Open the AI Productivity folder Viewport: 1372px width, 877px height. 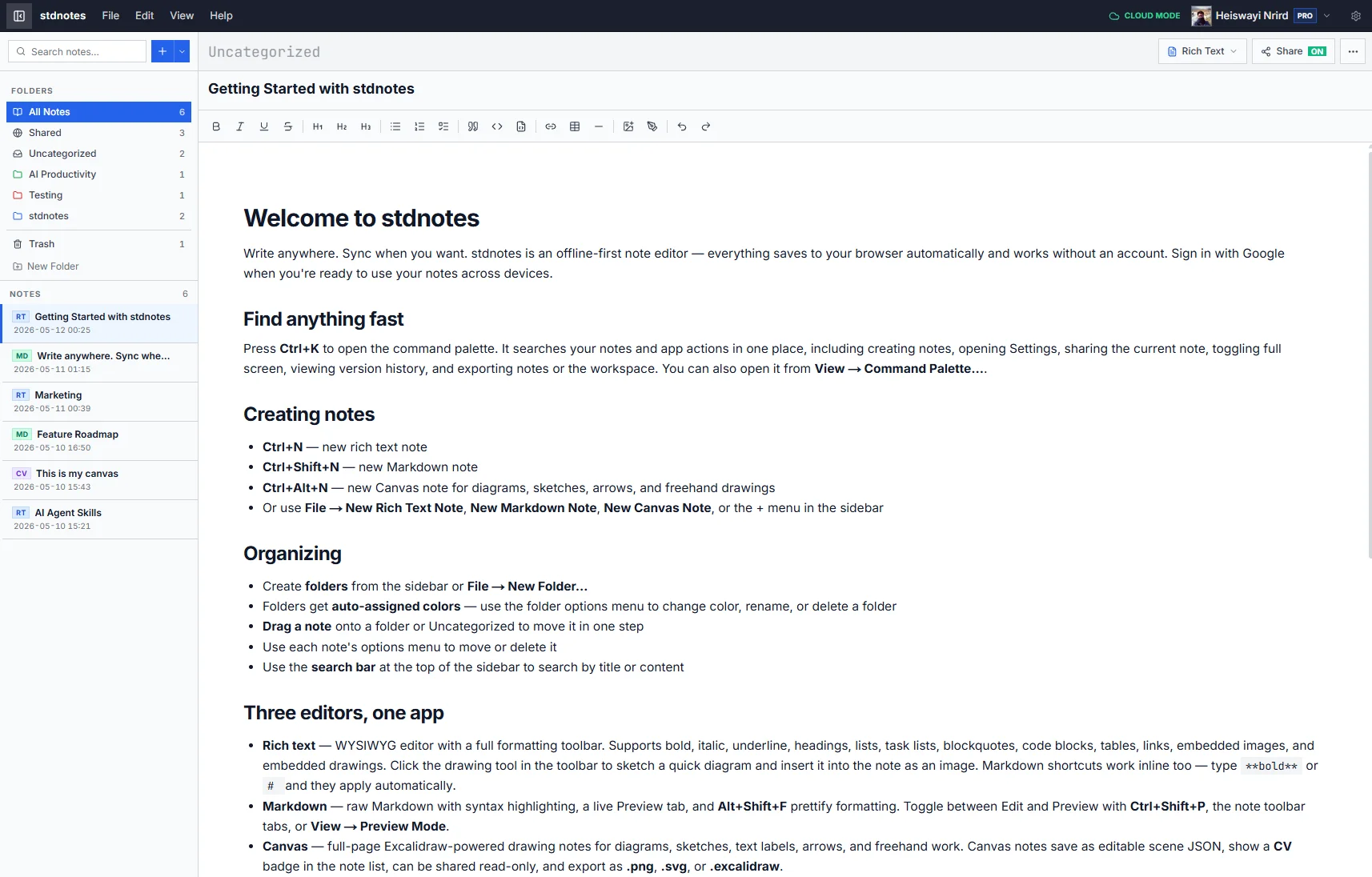[x=99, y=174]
